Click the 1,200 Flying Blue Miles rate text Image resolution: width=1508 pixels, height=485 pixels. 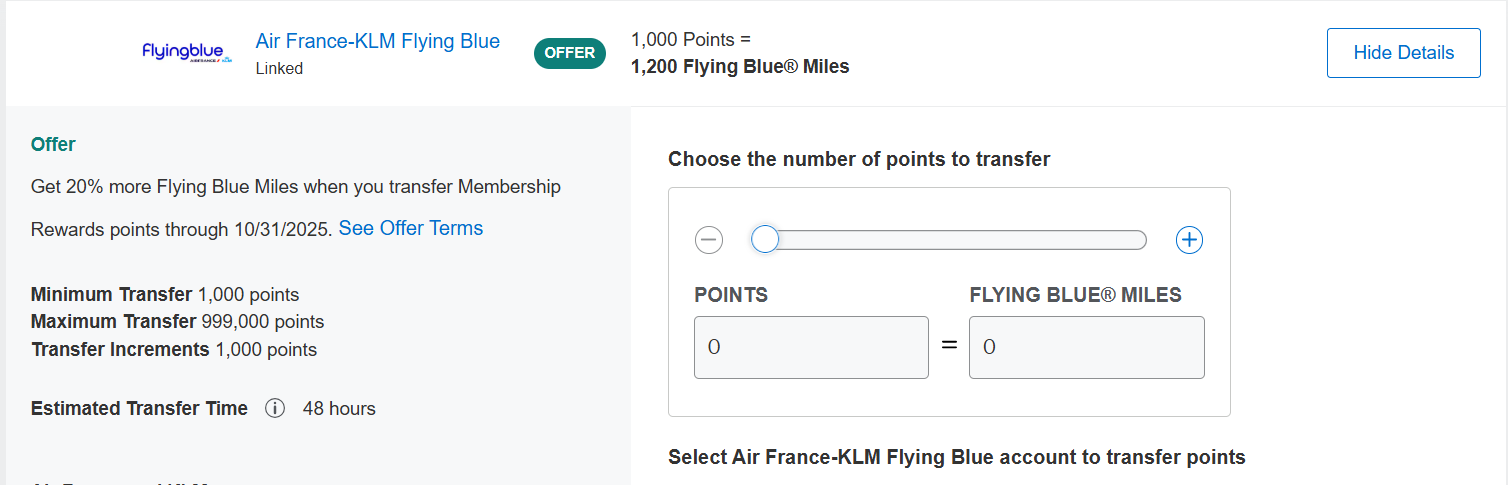(x=740, y=67)
